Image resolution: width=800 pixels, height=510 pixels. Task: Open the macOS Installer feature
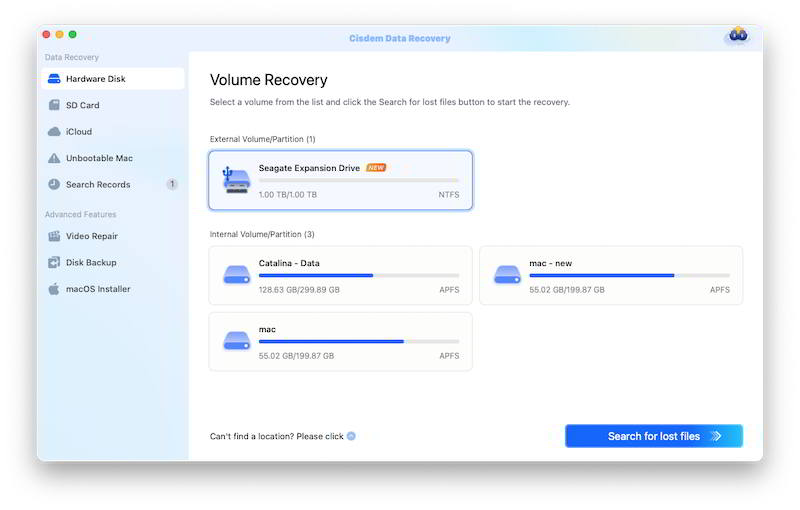[113, 289]
